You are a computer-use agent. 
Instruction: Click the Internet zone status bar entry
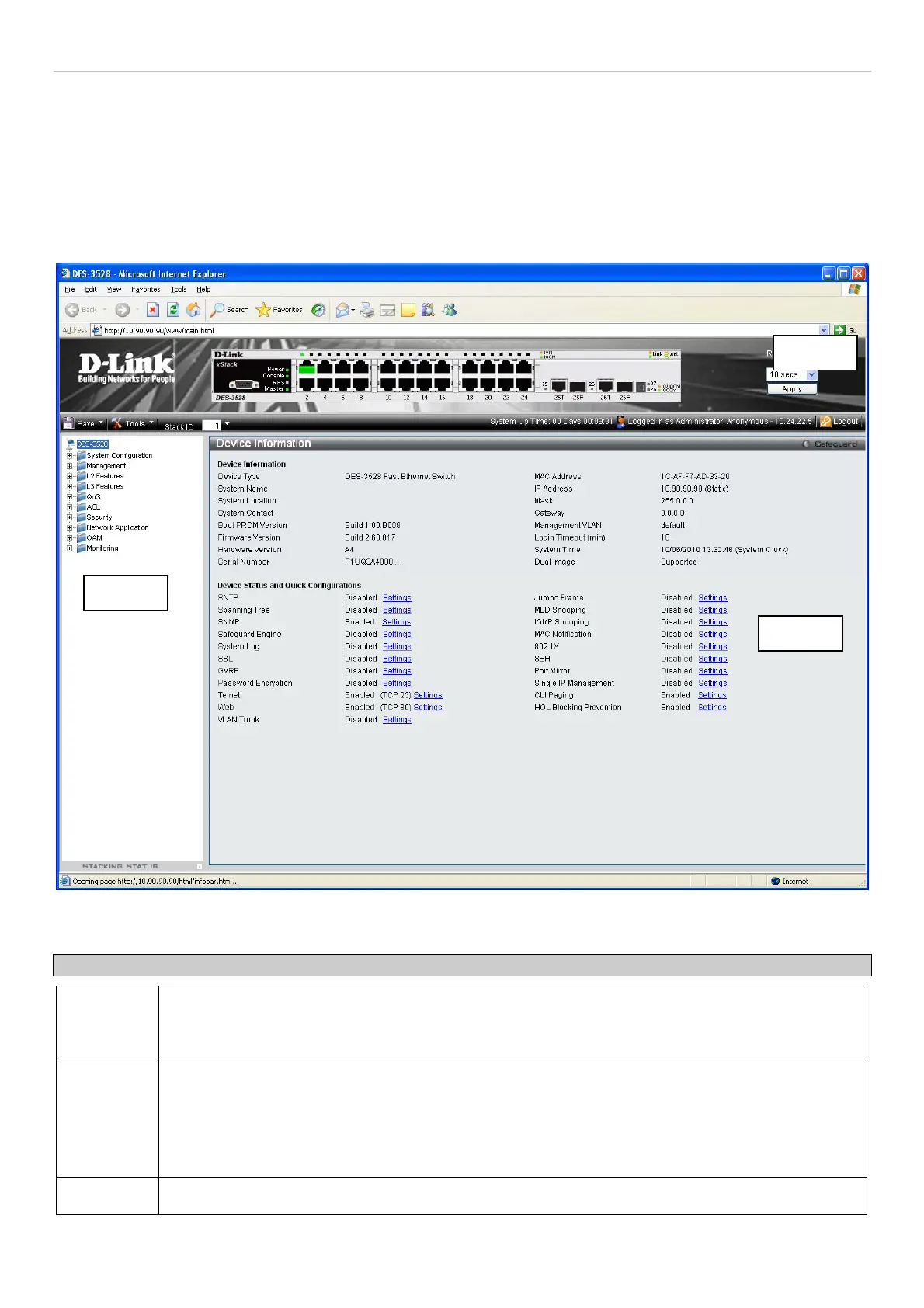[790, 882]
